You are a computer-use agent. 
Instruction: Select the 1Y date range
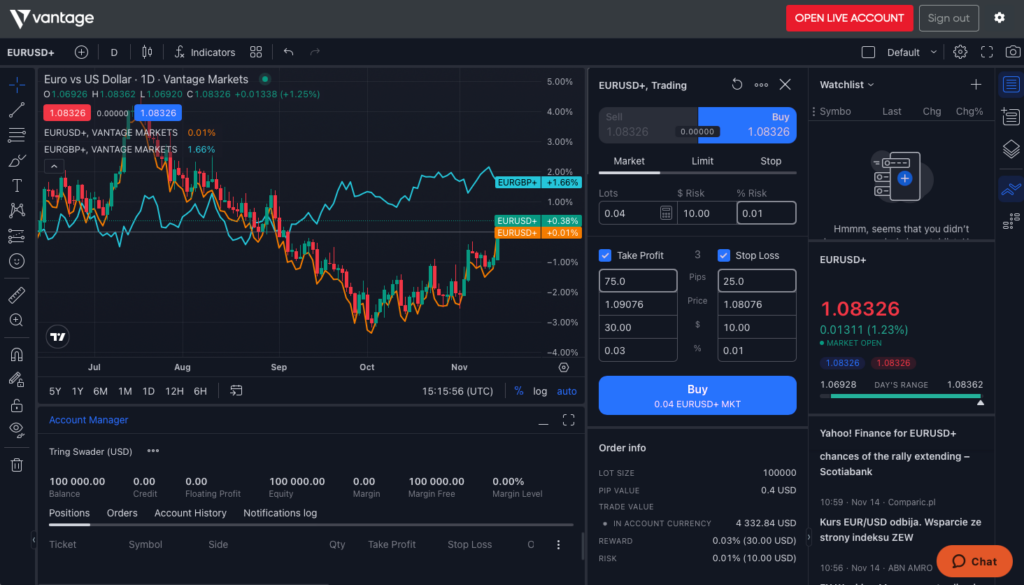[78, 391]
